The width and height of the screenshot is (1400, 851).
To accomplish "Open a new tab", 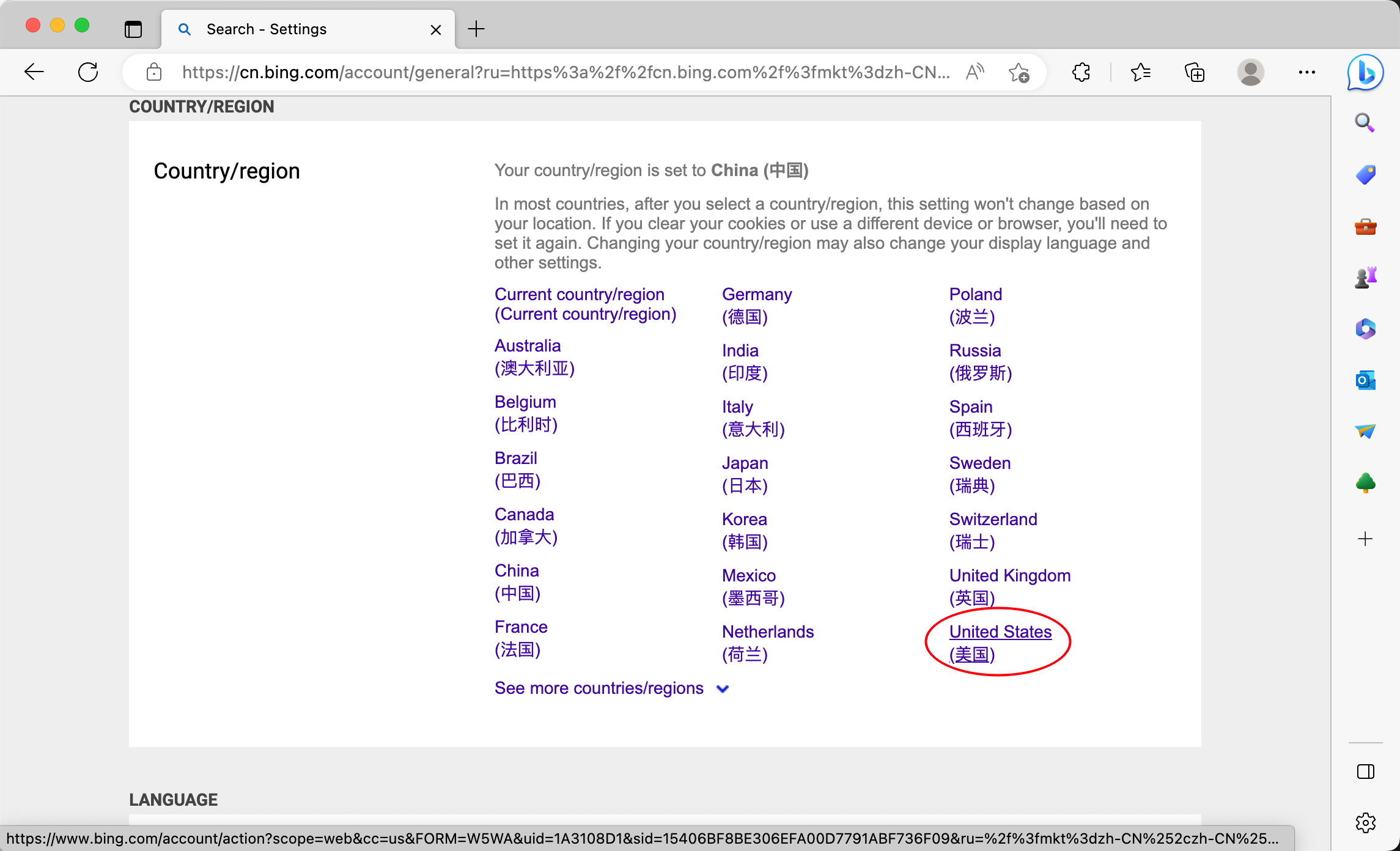I will point(476,29).
